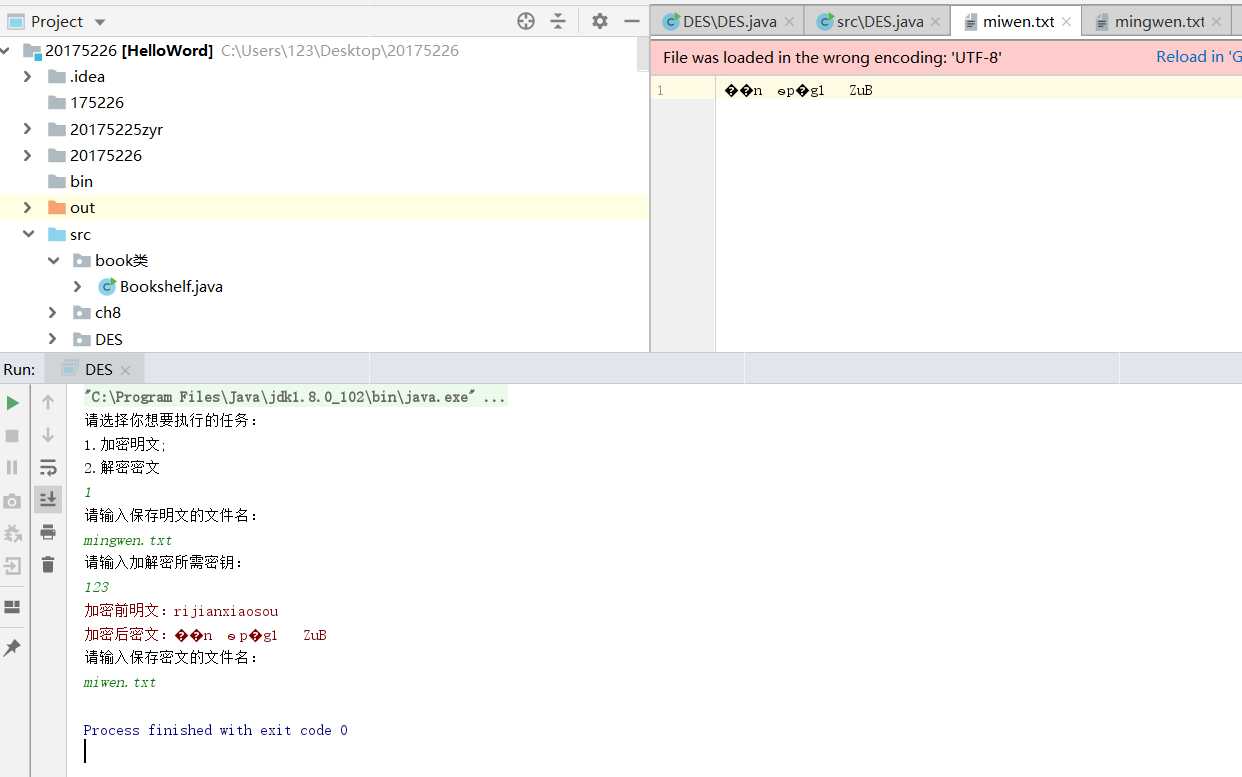
Task: Click the Restore Layout icon in Run sidebar
Action: (x=12, y=533)
